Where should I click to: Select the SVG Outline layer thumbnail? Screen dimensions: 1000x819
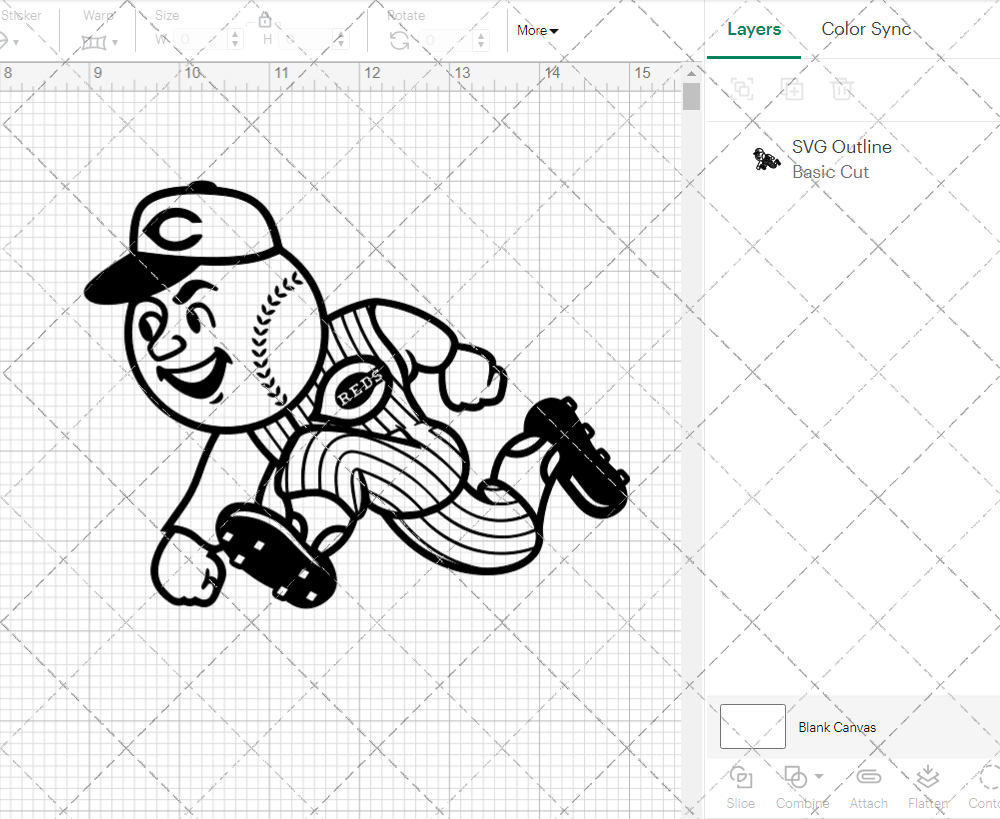(766, 159)
